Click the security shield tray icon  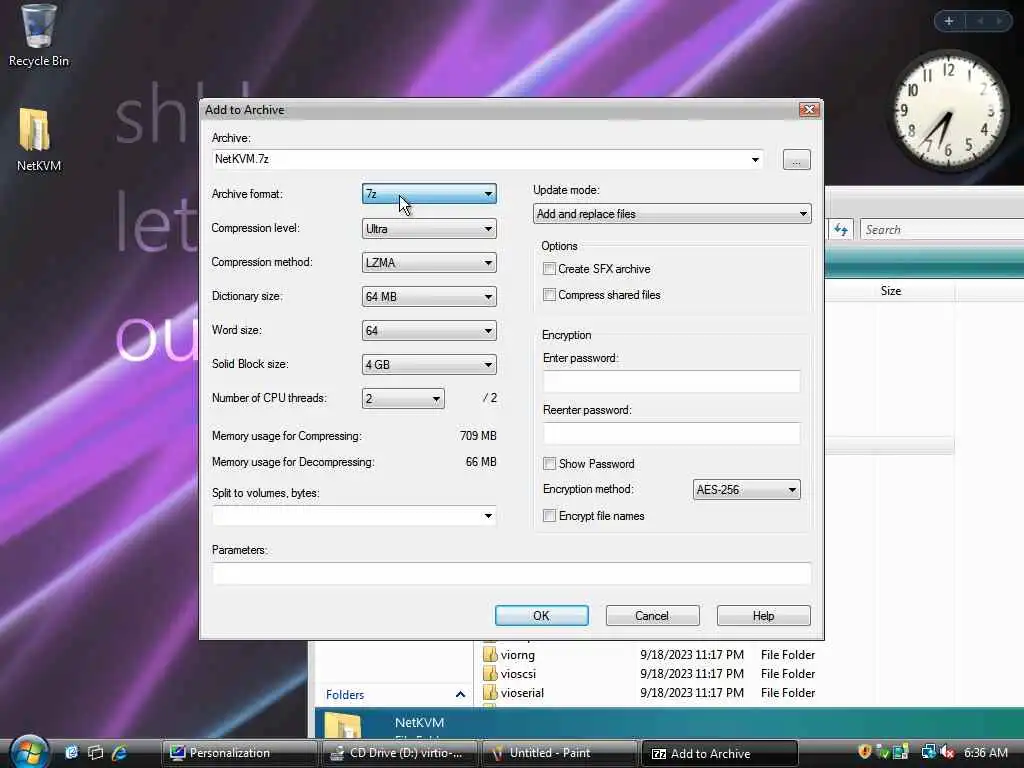(x=865, y=752)
